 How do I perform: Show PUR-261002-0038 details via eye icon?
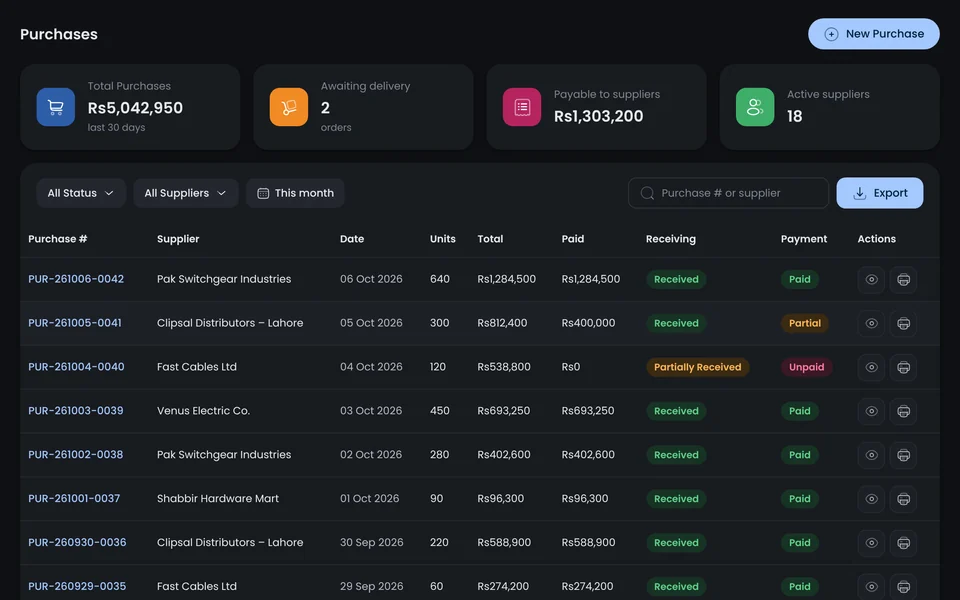click(871, 455)
